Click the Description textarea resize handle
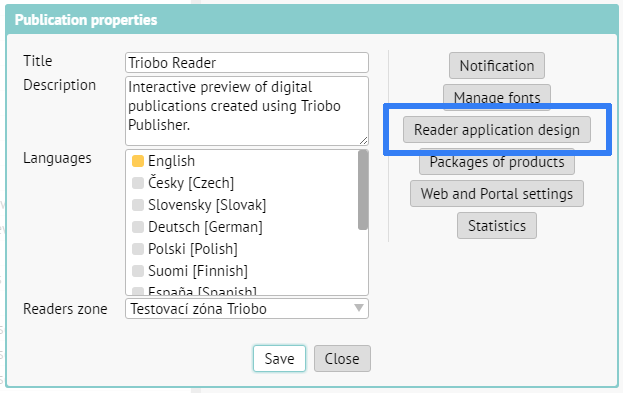The width and height of the screenshot is (623, 393). pyautogui.click(x=364, y=140)
